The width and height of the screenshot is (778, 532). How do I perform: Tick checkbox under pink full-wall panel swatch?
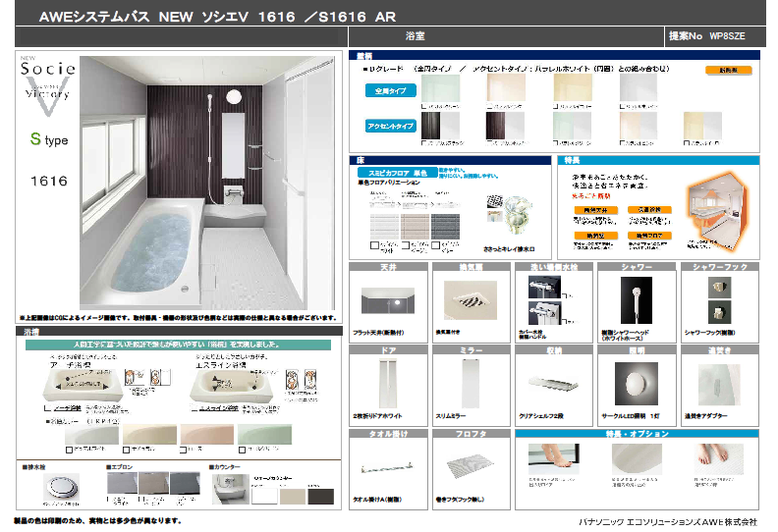coord(490,107)
